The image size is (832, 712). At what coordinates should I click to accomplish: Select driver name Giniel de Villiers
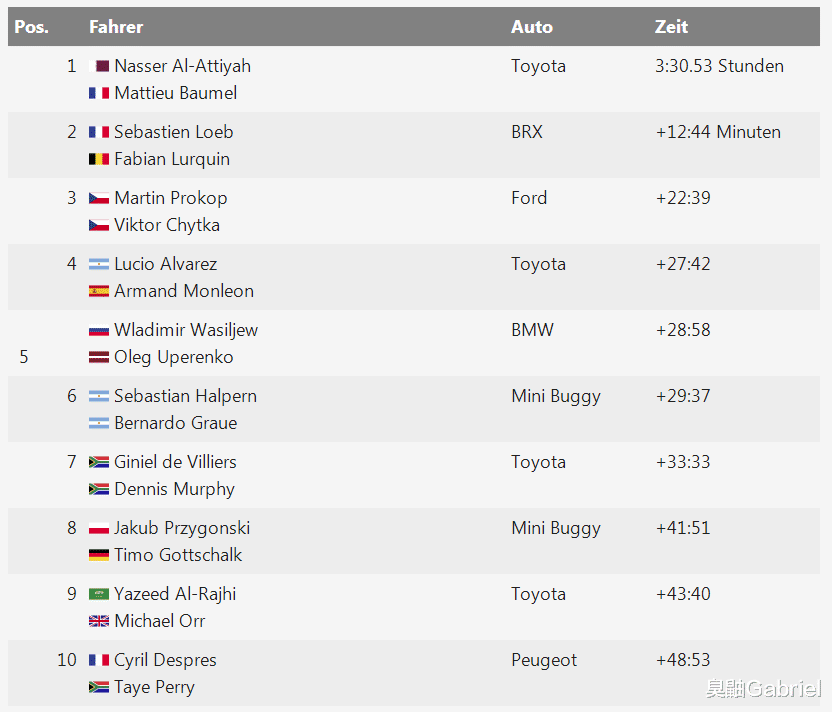[175, 462]
